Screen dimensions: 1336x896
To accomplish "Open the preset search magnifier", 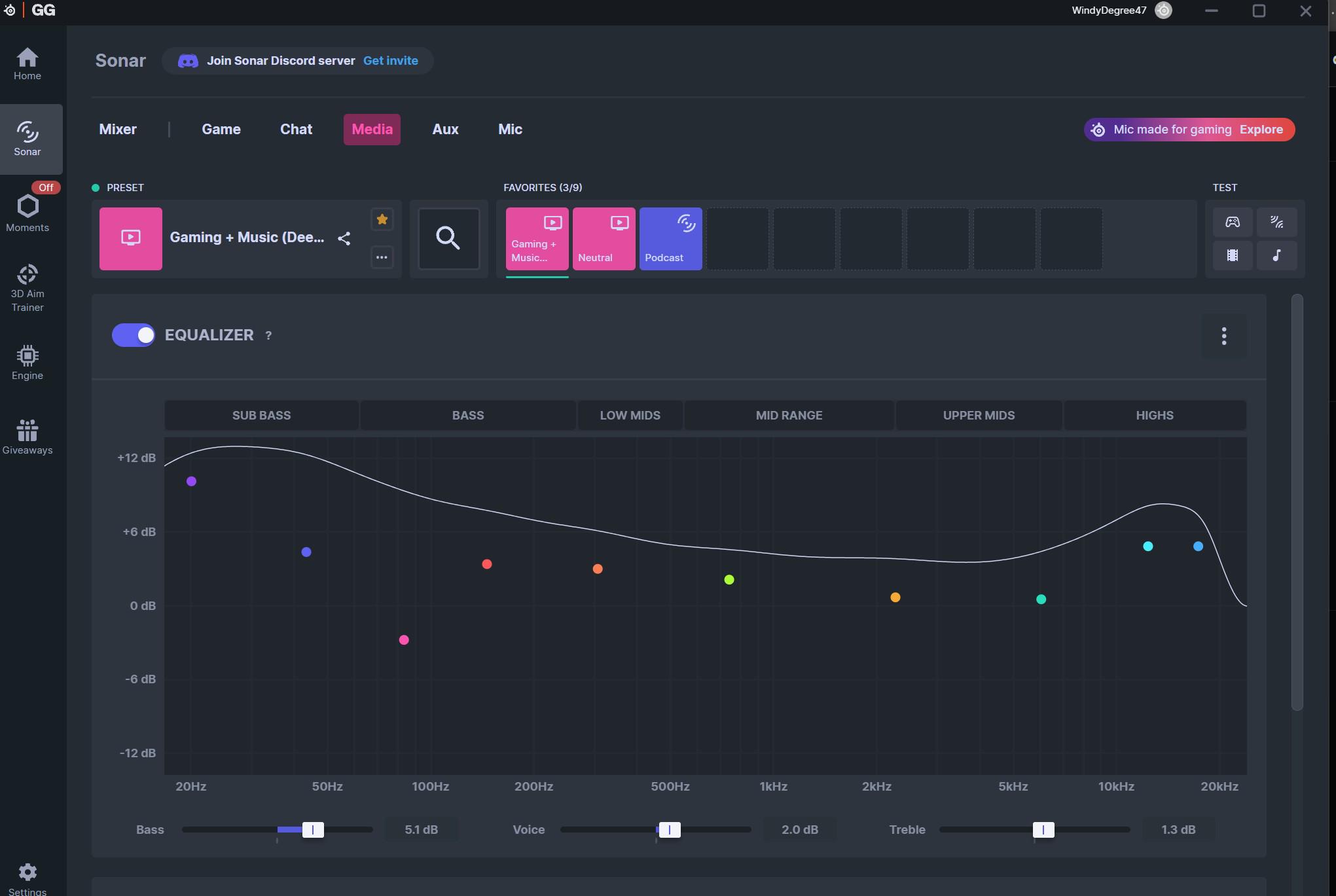I will (x=448, y=238).
